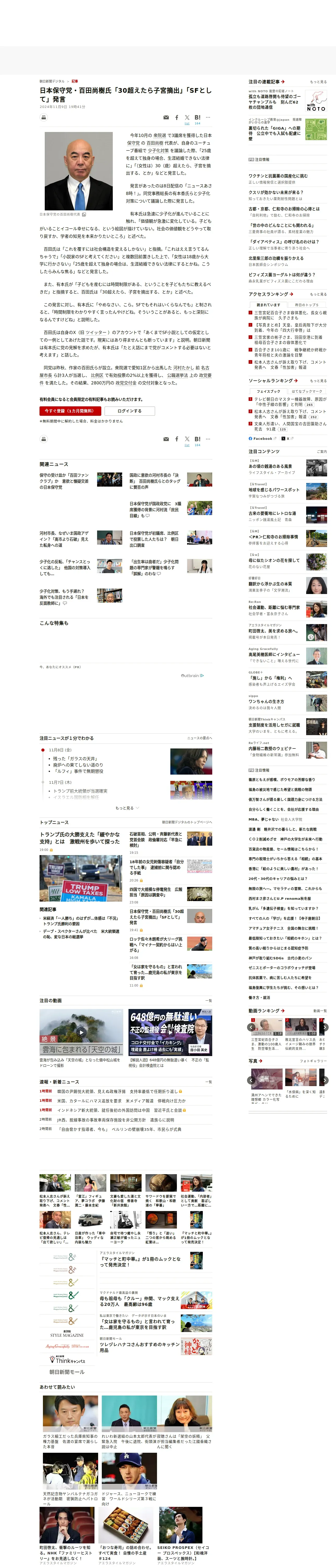Open ワンちゃんの生き方 sippo item
The width and height of the screenshot is (336, 1568).
[266, 701]
